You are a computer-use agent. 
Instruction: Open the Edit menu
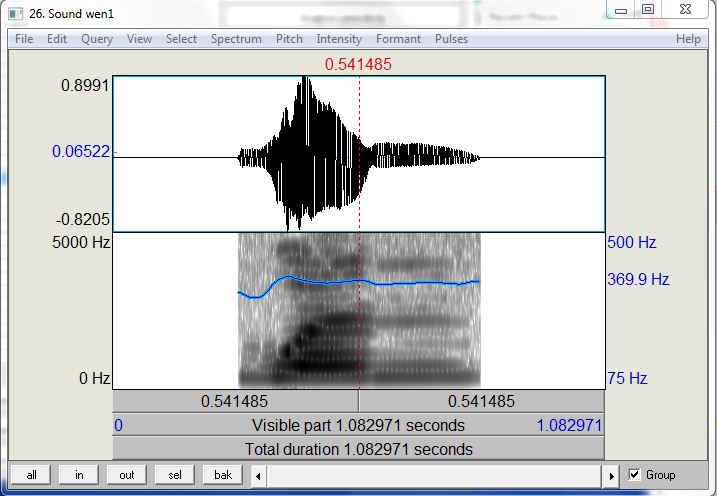point(57,39)
